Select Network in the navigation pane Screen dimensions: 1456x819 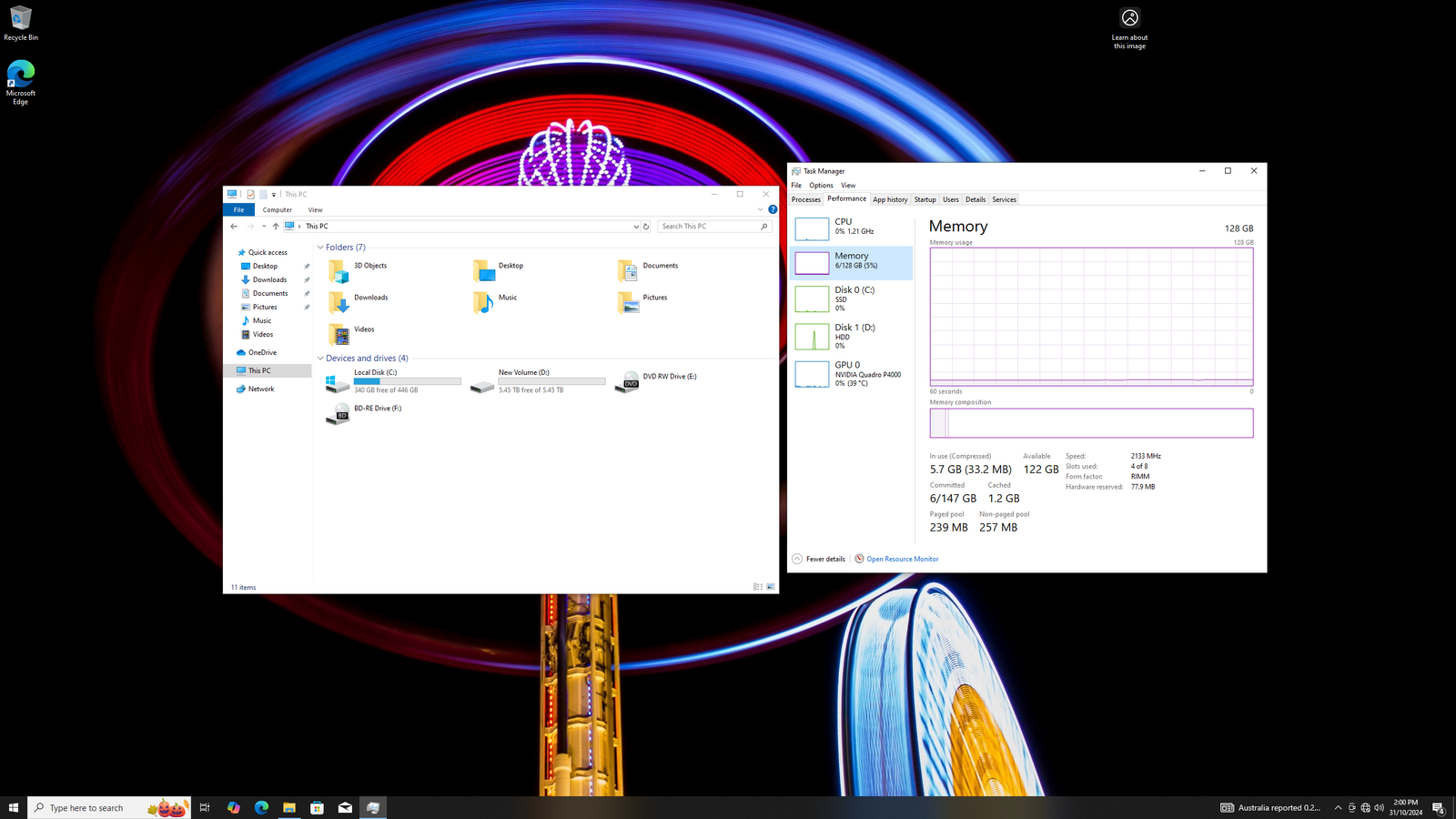coord(256,389)
